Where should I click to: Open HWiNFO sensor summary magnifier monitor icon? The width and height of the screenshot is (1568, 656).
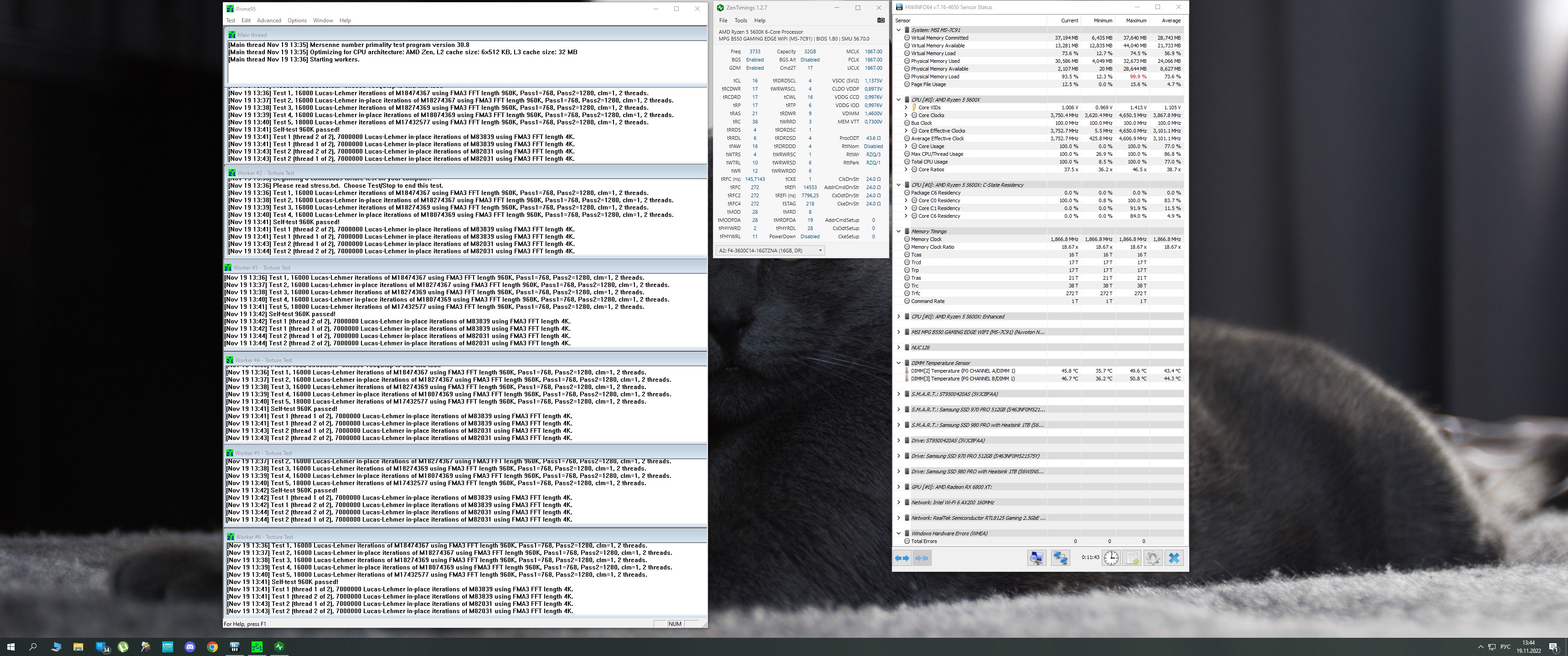coord(1037,558)
